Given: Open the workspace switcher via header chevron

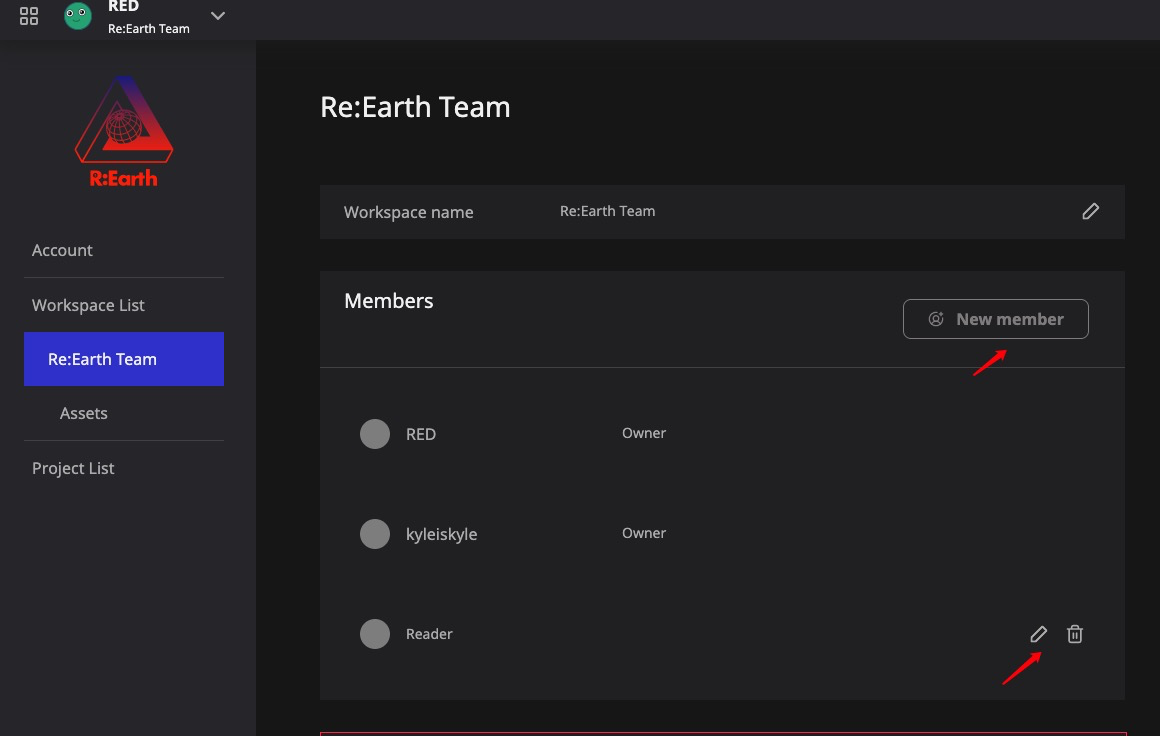Looking at the screenshot, I should point(217,17).
